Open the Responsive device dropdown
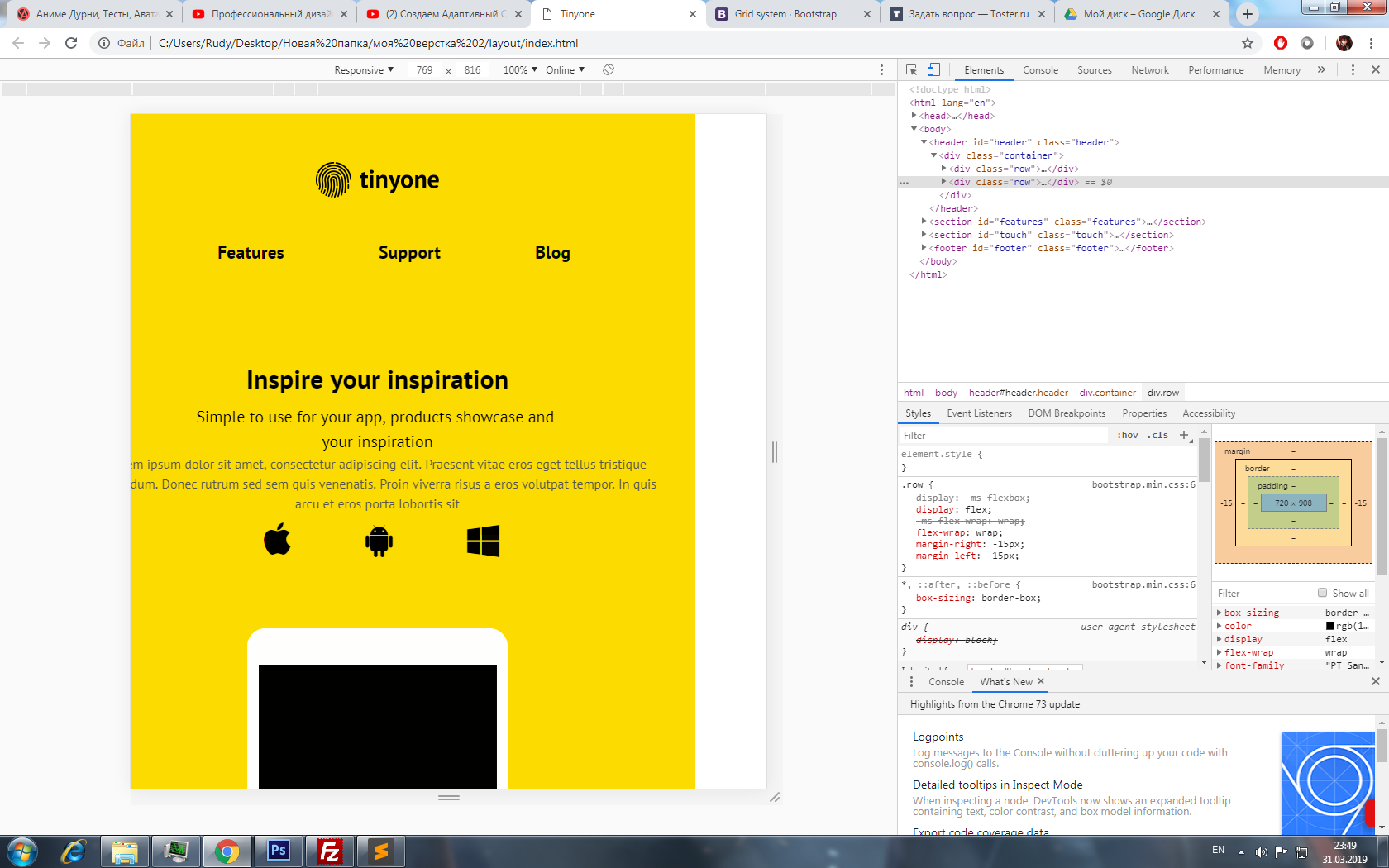This screenshot has height=868, width=1389. [364, 70]
